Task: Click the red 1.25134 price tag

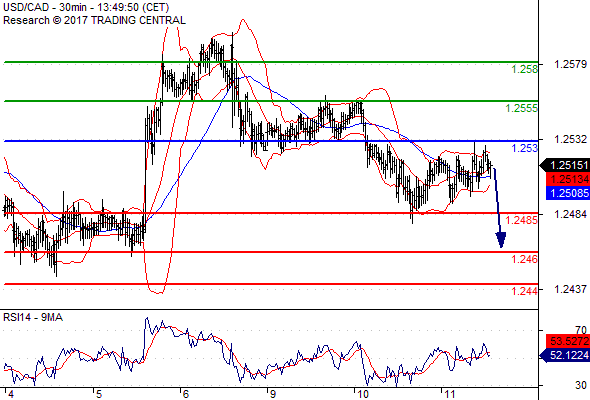Action: (x=568, y=179)
